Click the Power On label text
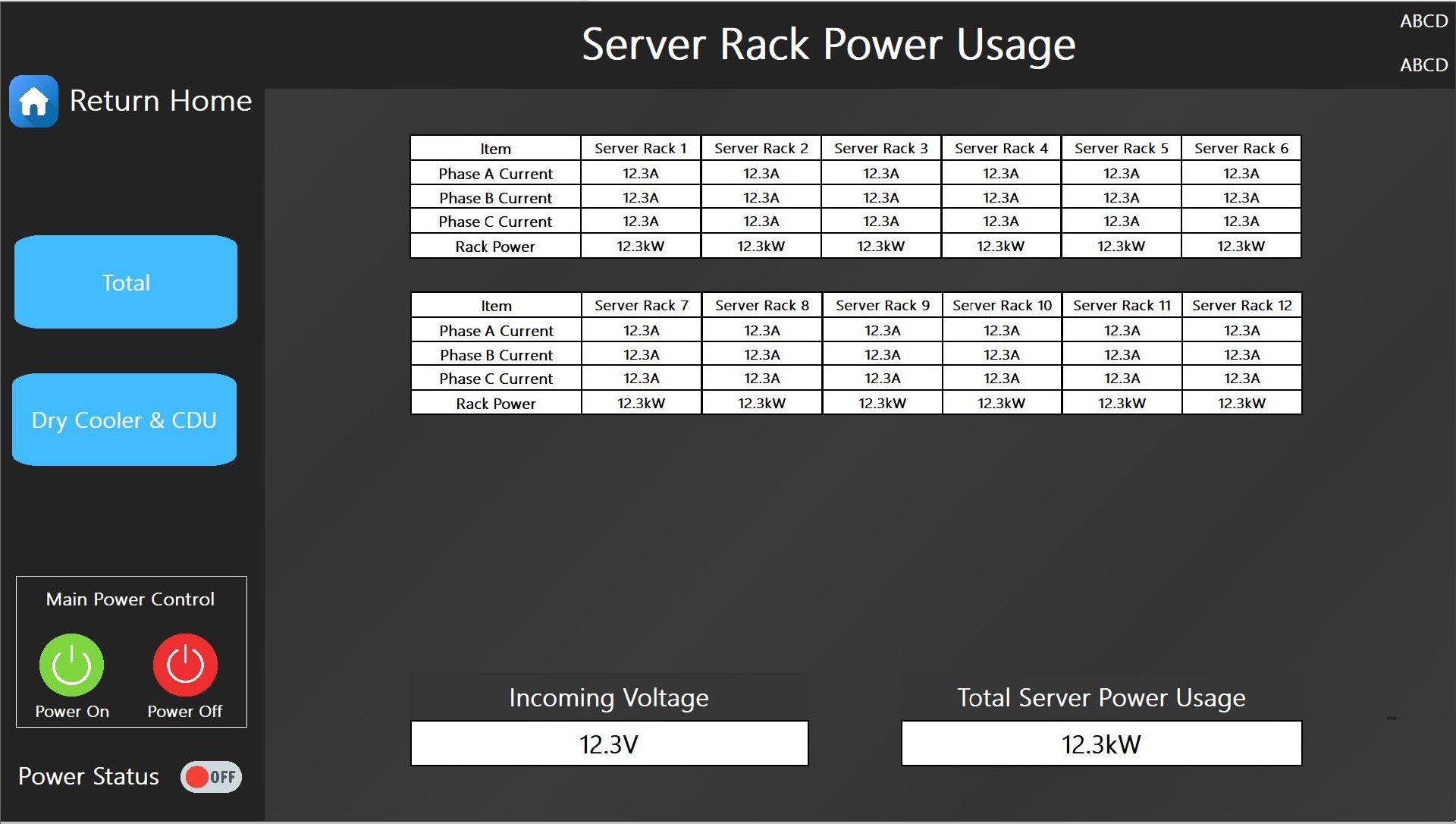Image resolution: width=1456 pixels, height=824 pixels. point(72,712)
